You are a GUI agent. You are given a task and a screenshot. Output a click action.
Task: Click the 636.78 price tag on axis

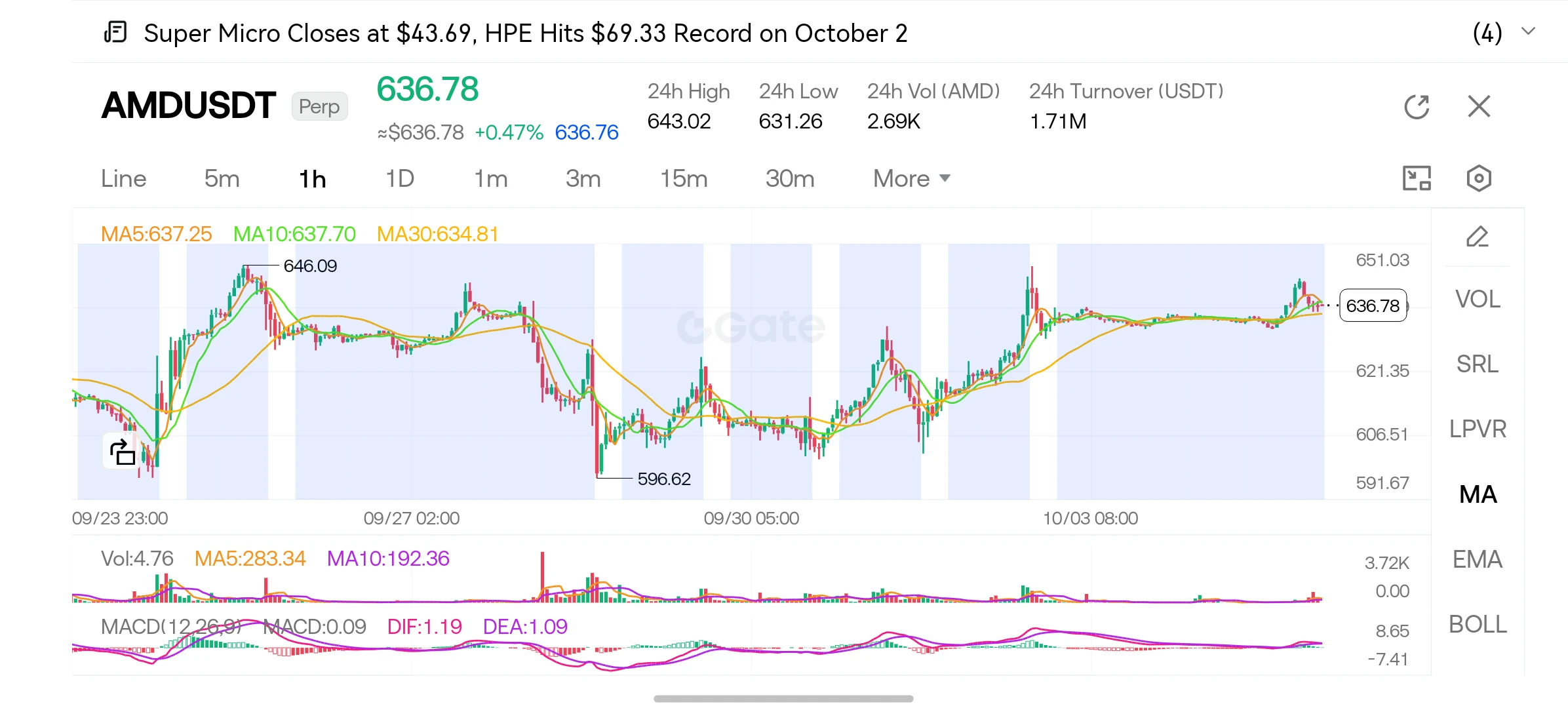coord(1373,305)
